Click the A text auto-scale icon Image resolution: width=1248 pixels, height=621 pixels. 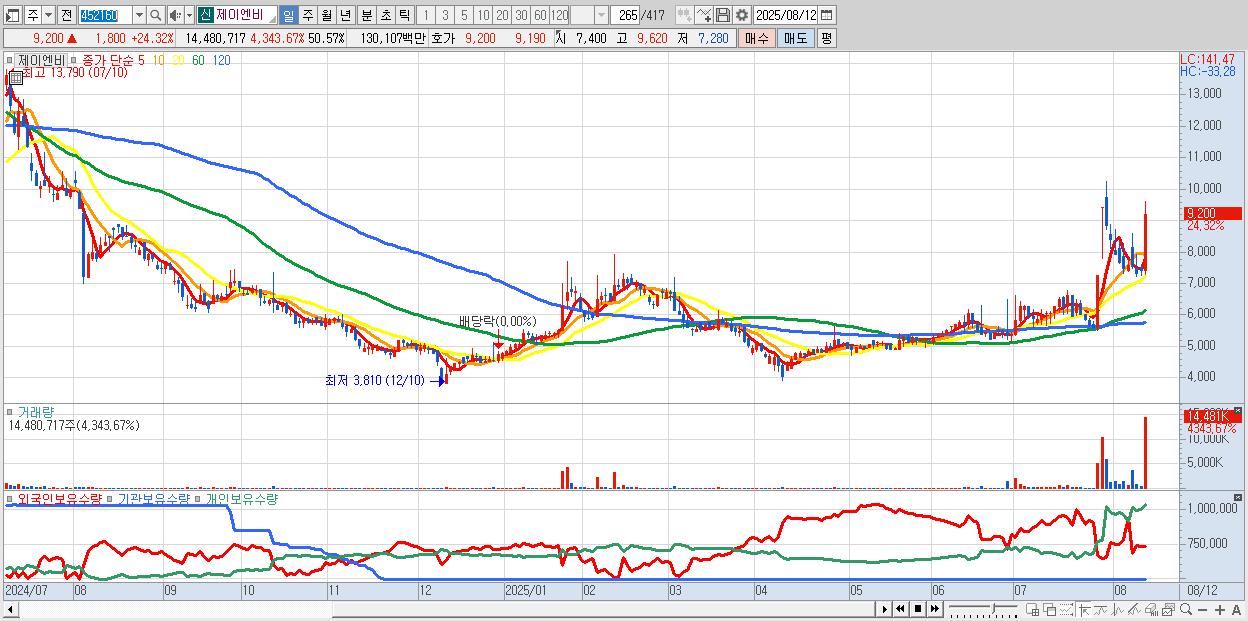[x=1236, y=609]
